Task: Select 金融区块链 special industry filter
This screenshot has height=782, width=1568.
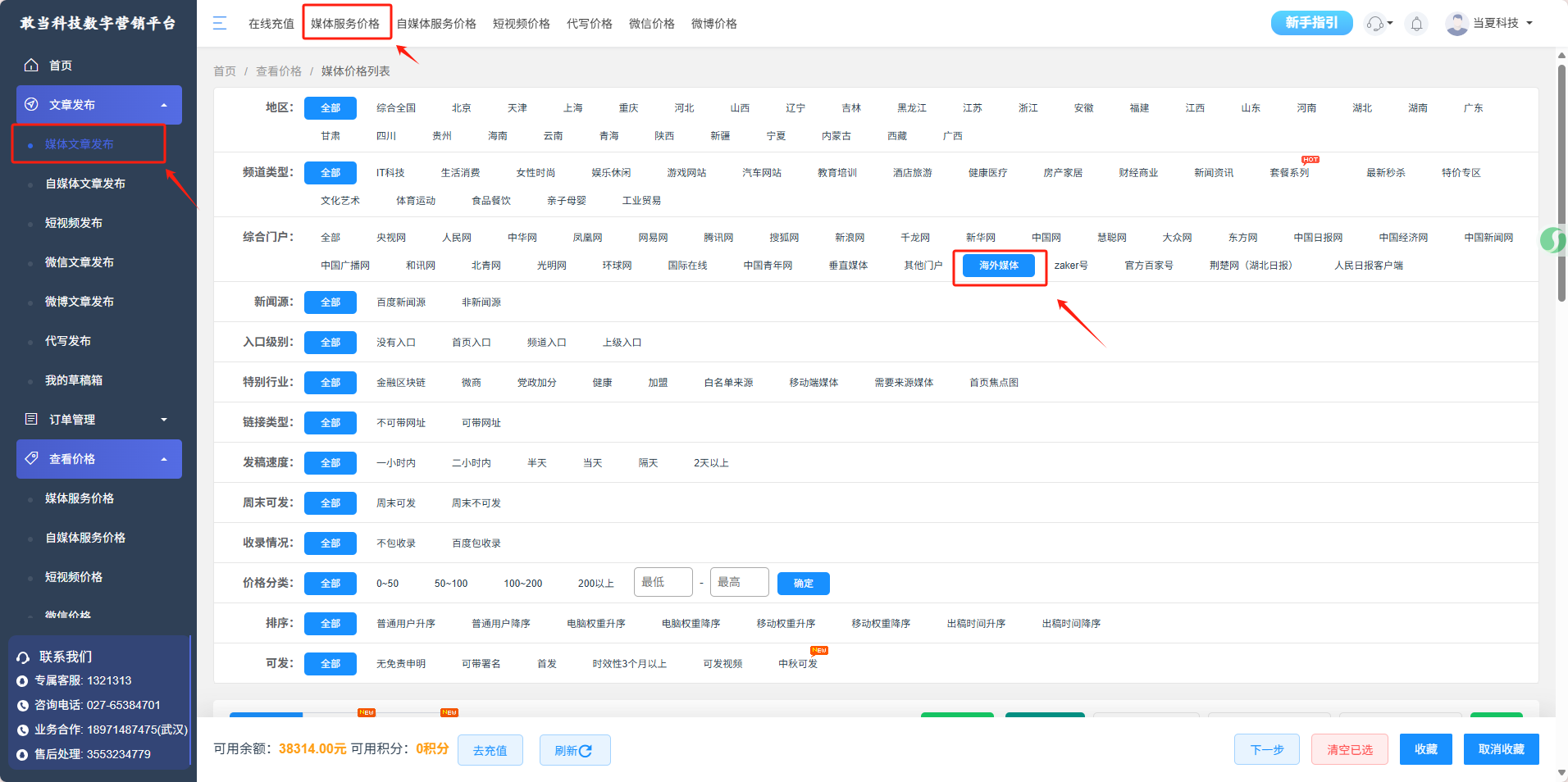Action: click(401, 383)
